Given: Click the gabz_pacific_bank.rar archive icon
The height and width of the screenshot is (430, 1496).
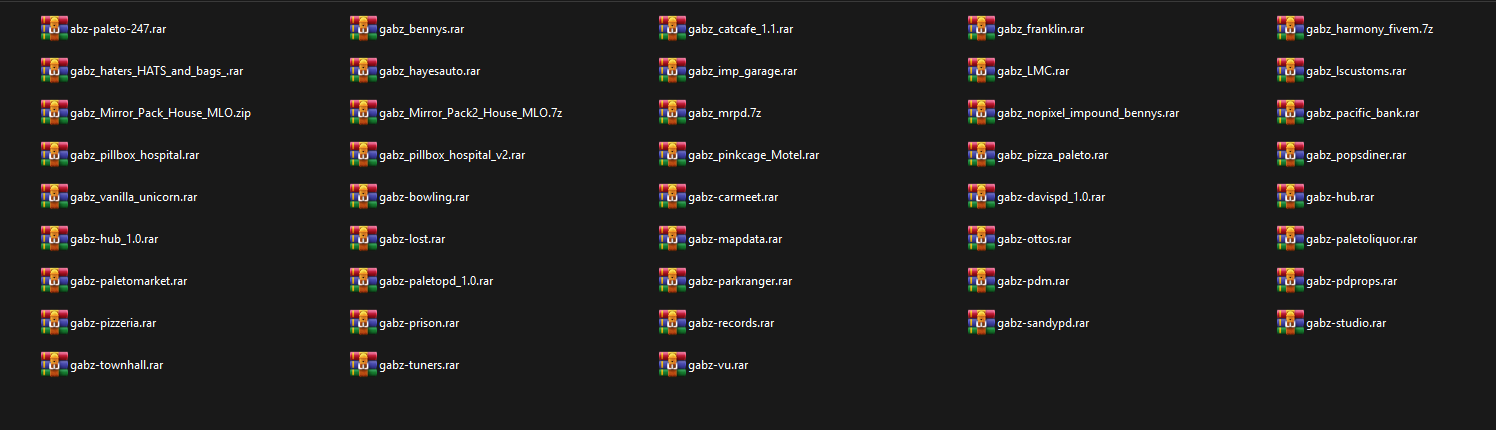Looking at the screenshot, I should (1289, 113).
